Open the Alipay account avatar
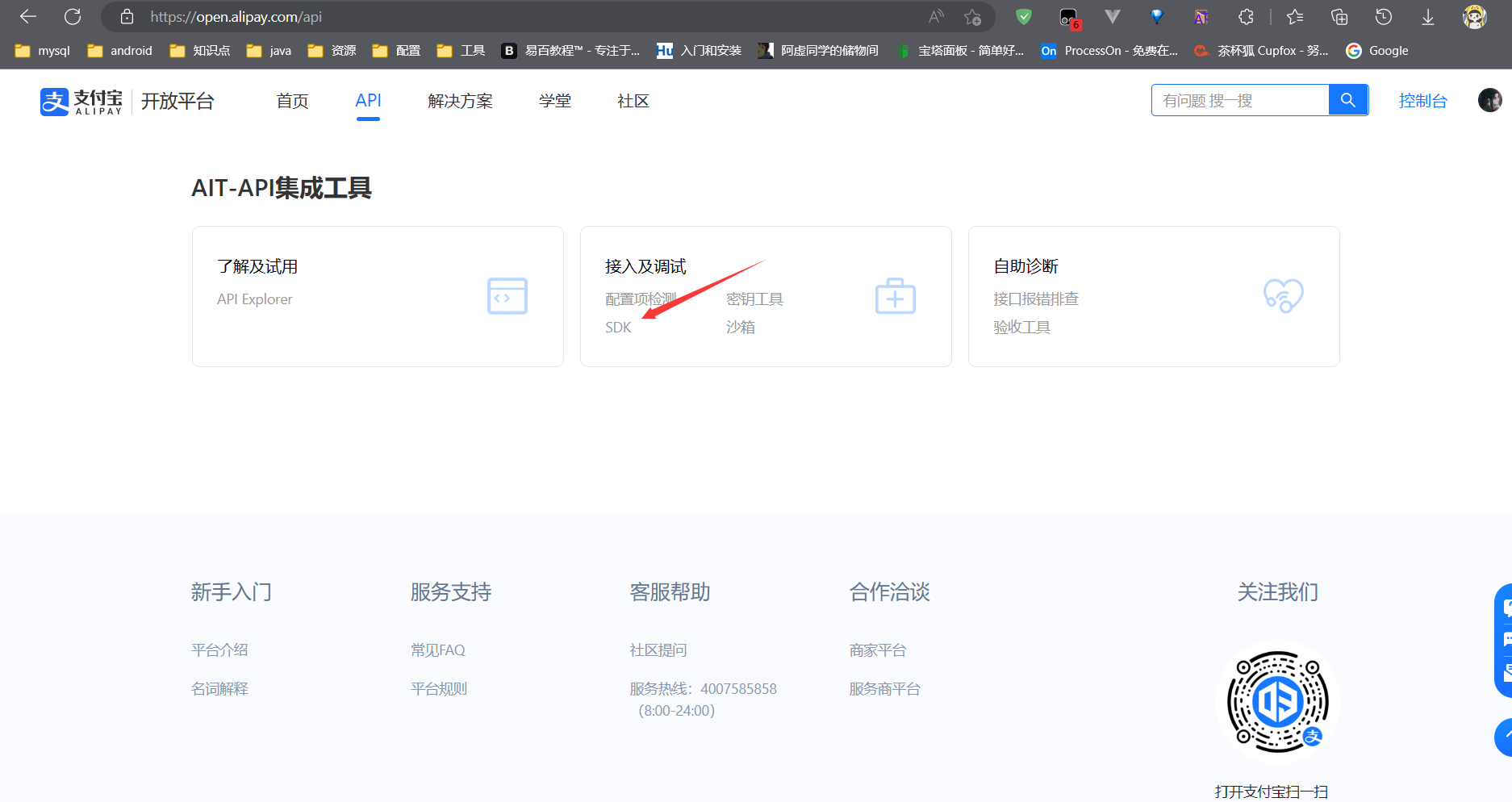The height and width of the screenshot is (802, 1512). [x=1490, y=100]
